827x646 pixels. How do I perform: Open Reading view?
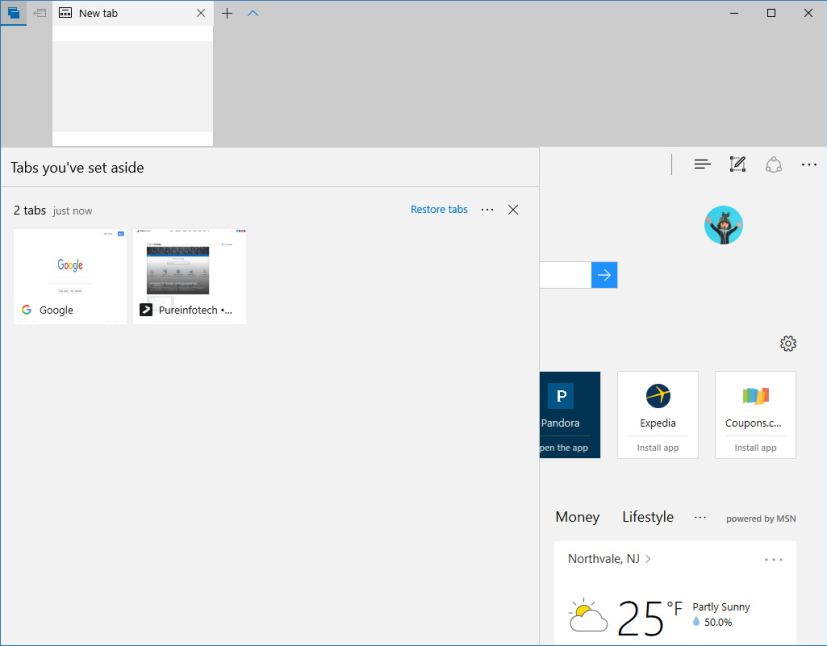pyautogui.click(x=701, y=163)
